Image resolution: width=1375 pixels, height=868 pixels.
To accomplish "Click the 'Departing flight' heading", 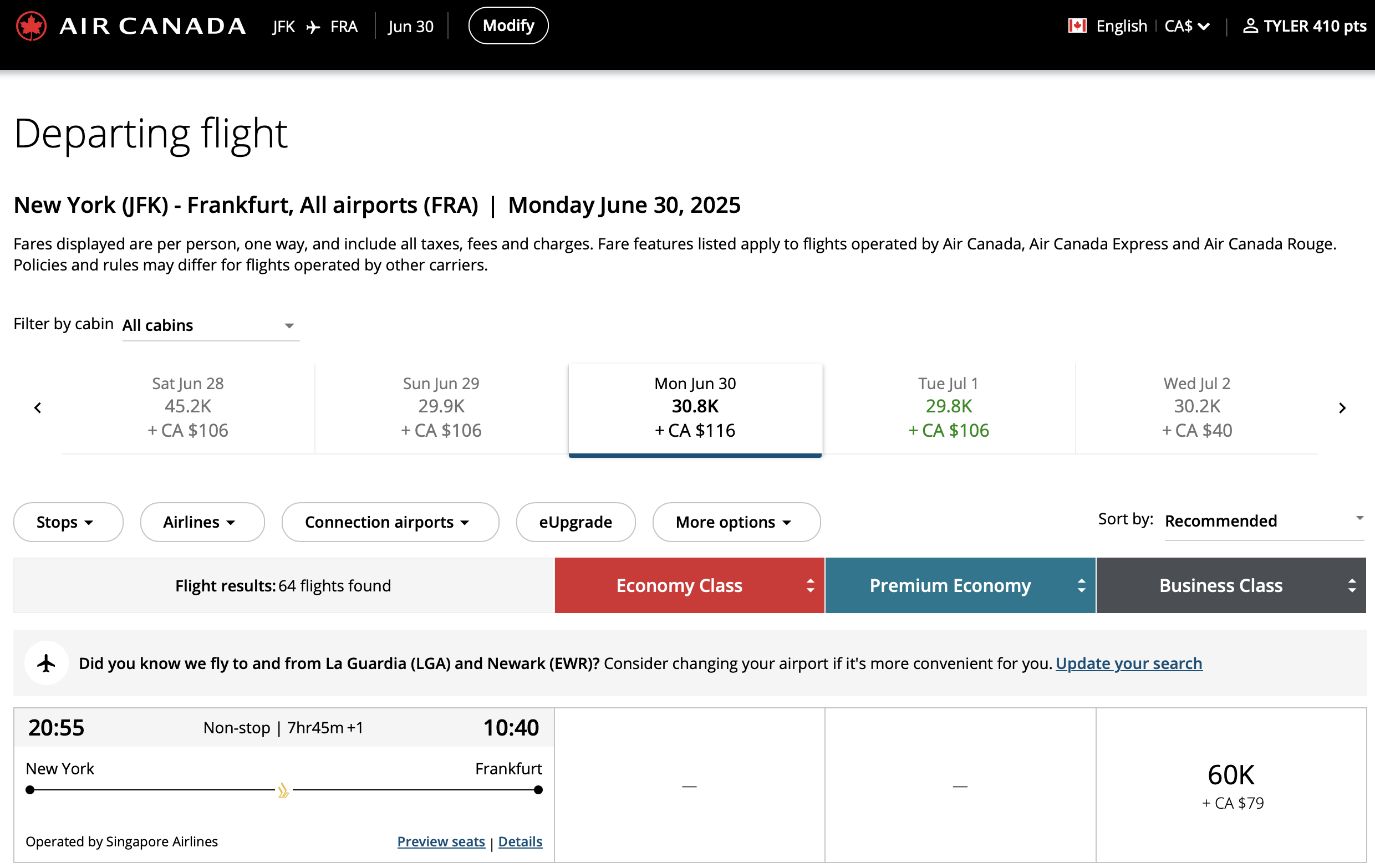I will tap(151, 134).
